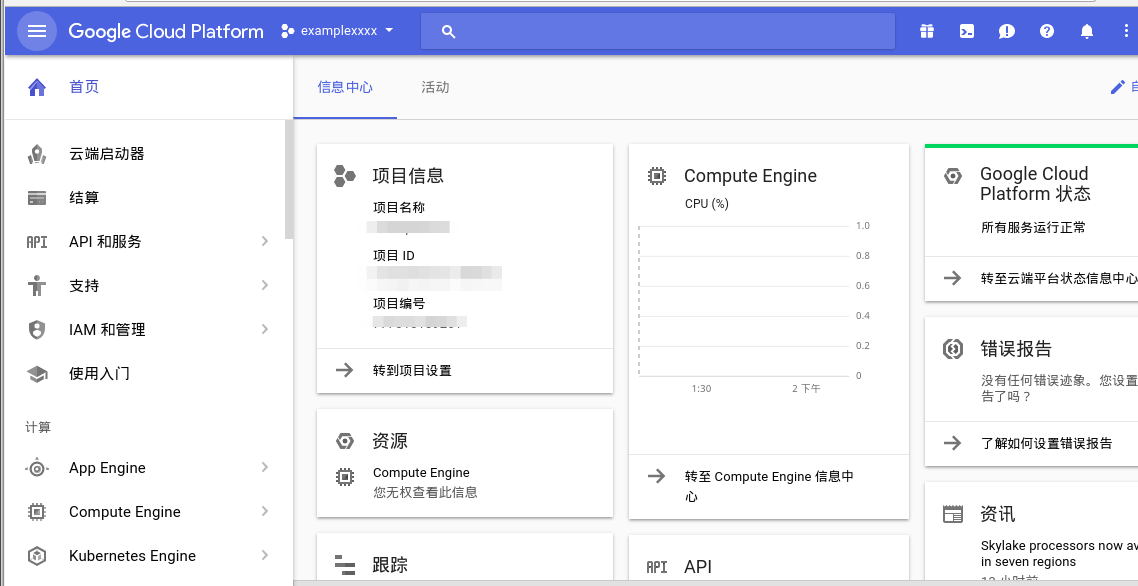Open 云端启动器 from sidebar
This screenshot has width=1138, height=586.
(x=107, y=154)
